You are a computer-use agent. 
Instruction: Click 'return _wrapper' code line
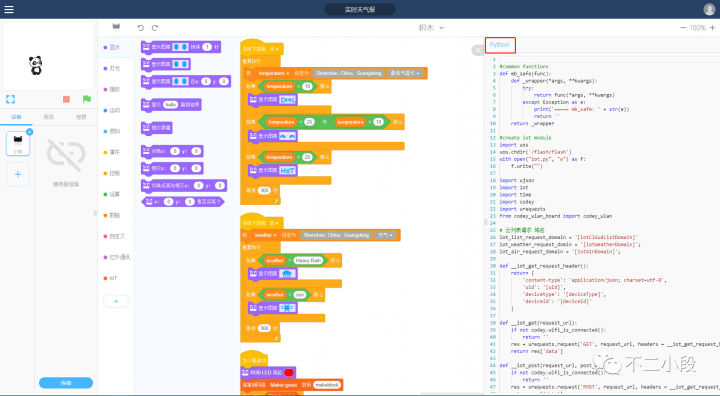click(532, 124)
